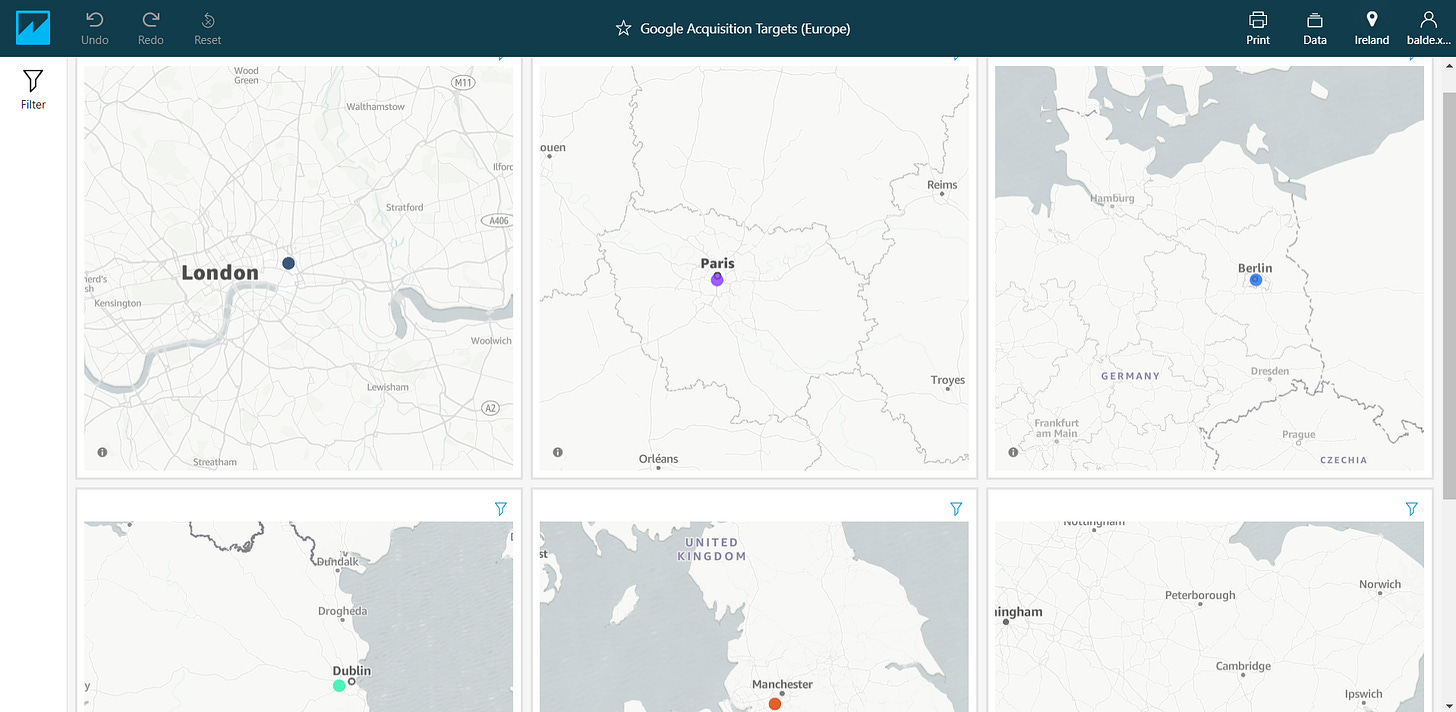The image size is (1456, 712).
Task: Click the 'Wood Green' label on the London map
Action: [246, 76]
